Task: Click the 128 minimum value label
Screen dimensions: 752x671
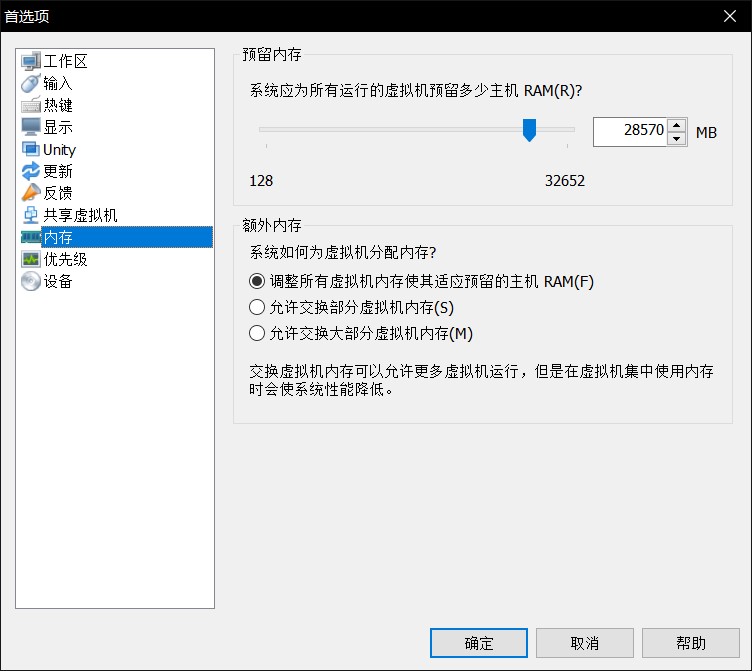Action: point(261,181)
